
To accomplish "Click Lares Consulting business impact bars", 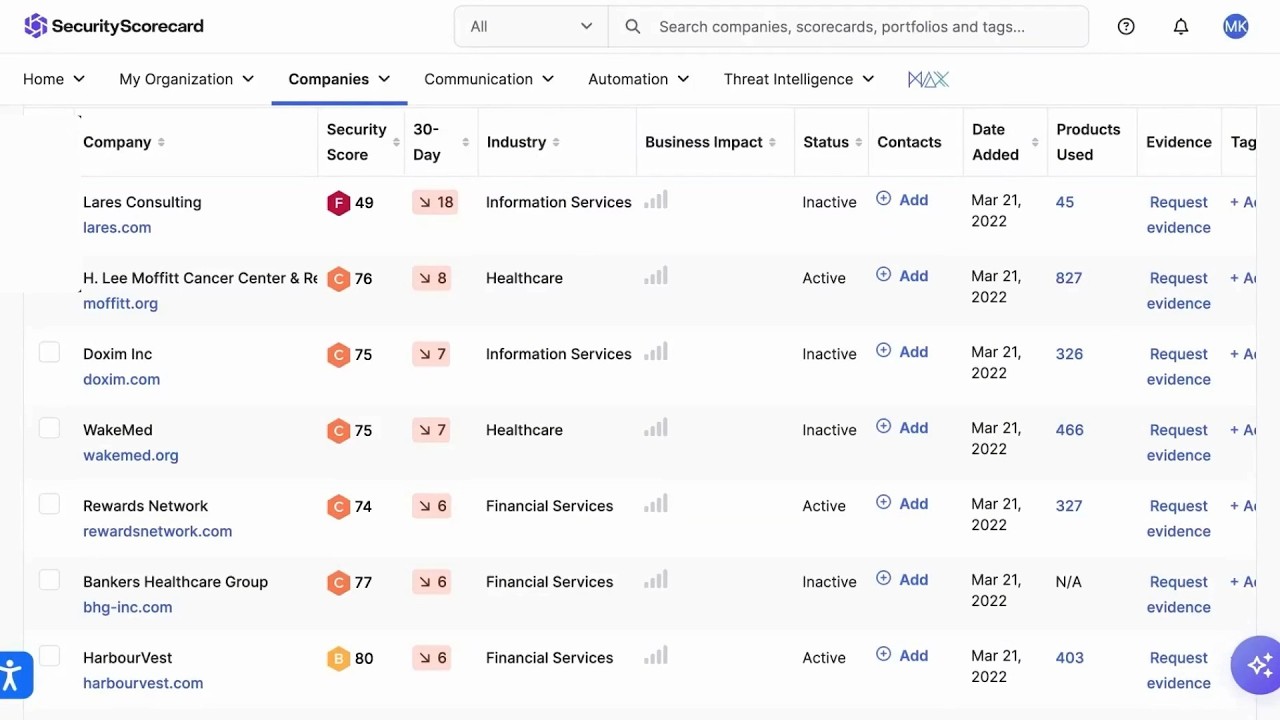I will (656, 201).
